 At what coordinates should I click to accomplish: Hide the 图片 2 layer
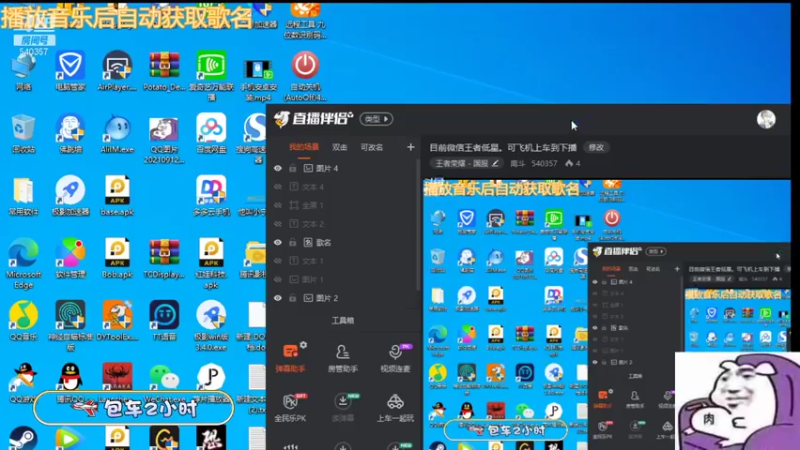pos(278,298)
